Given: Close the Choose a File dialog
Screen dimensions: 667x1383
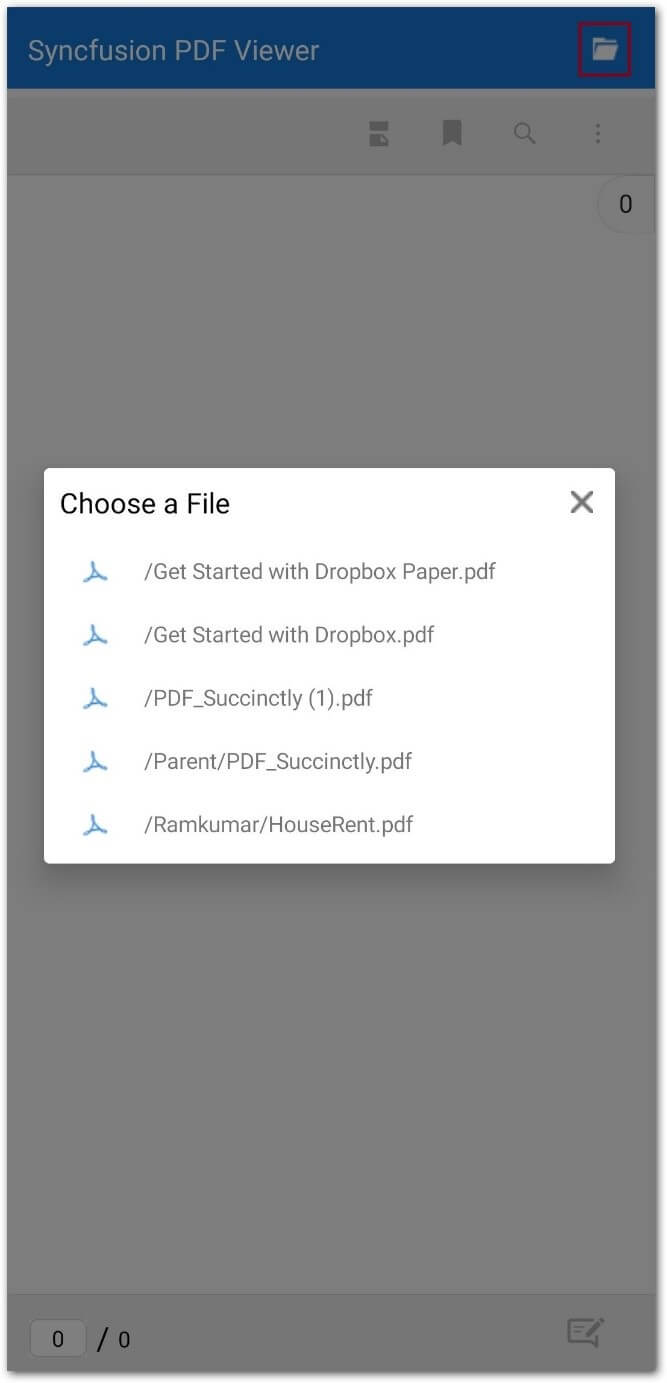Looking at the screenshot, I should (x=581, y=502).
